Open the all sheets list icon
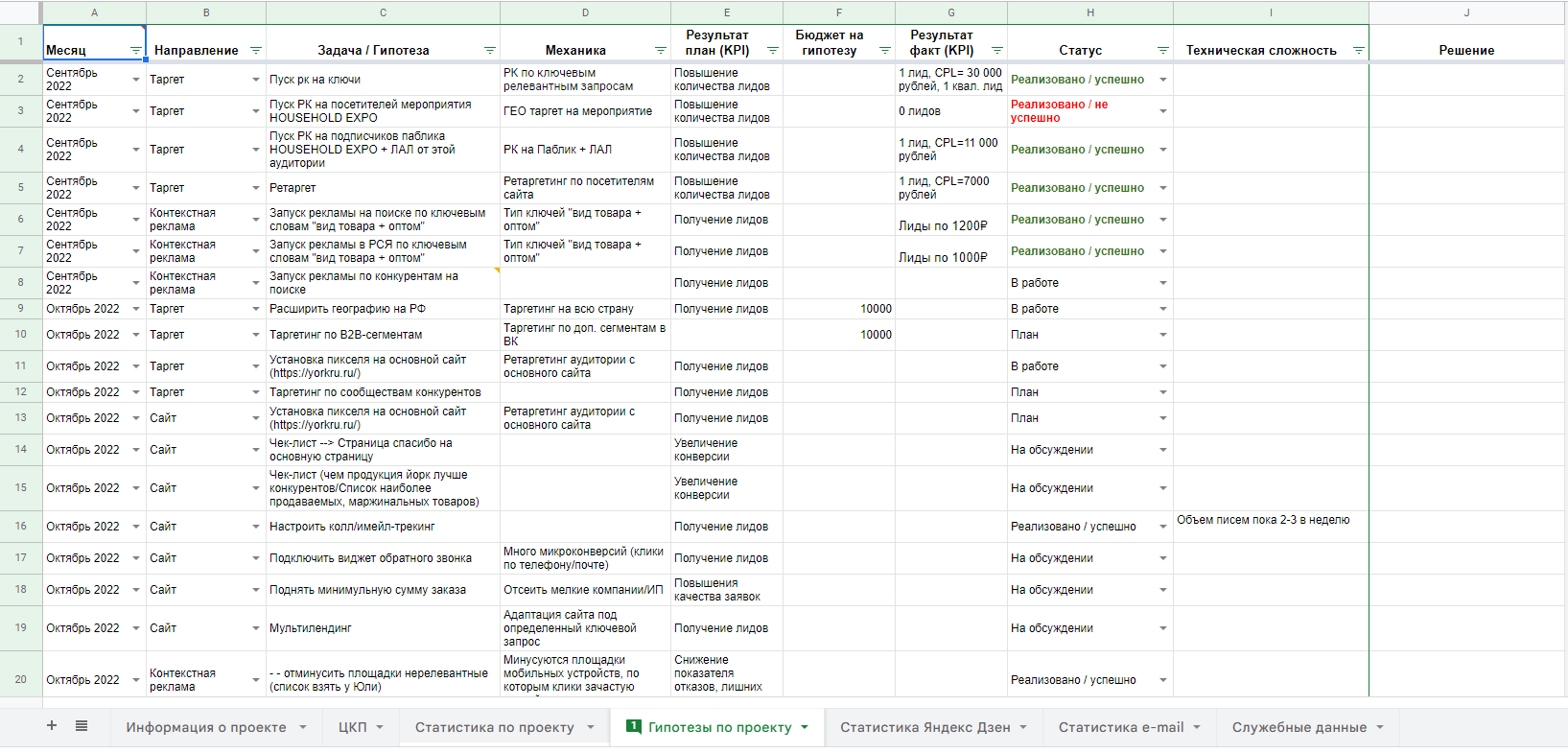 [x=82, y=726]
